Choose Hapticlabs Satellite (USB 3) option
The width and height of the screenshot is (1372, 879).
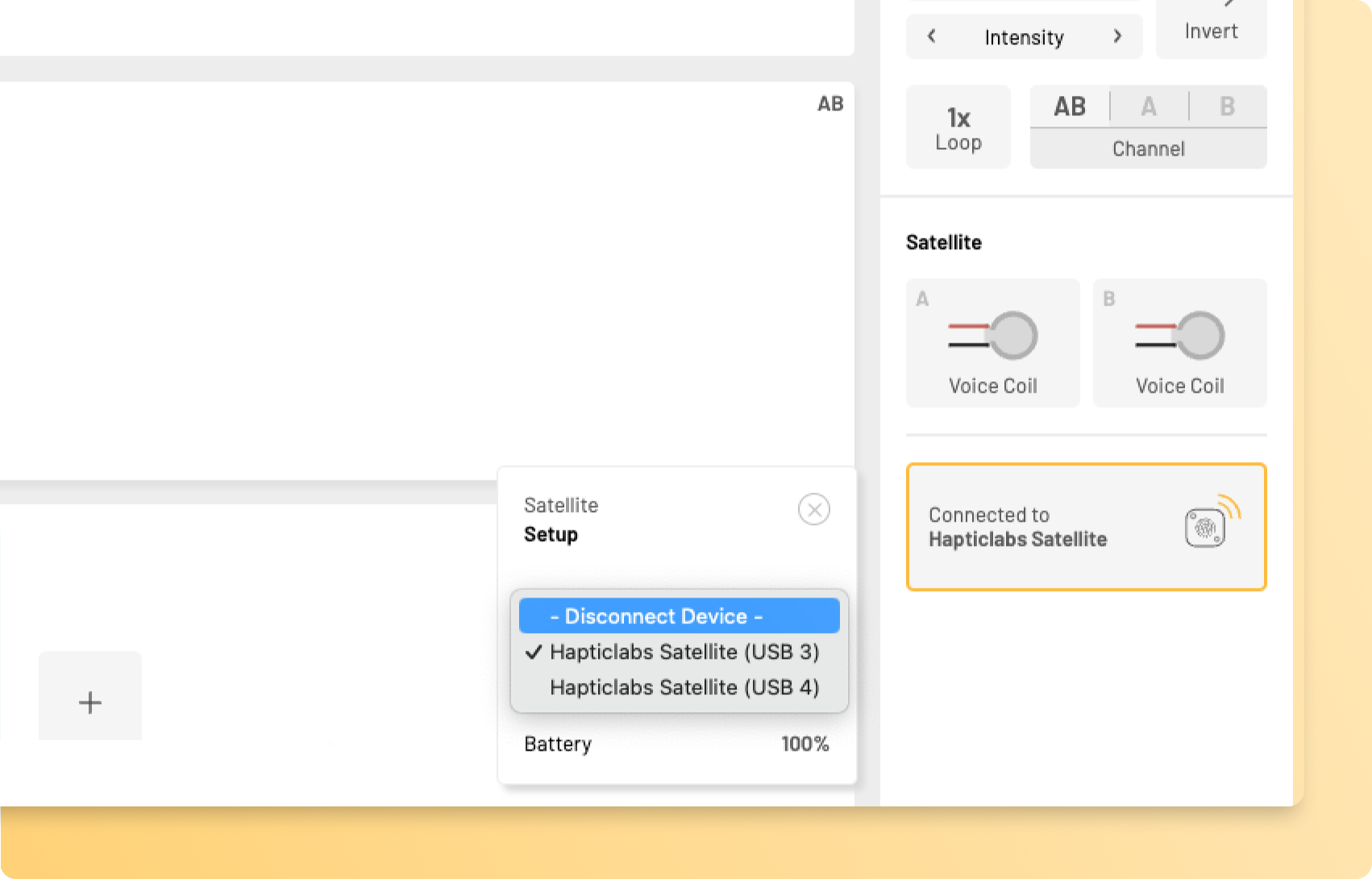tap(680, 652)
